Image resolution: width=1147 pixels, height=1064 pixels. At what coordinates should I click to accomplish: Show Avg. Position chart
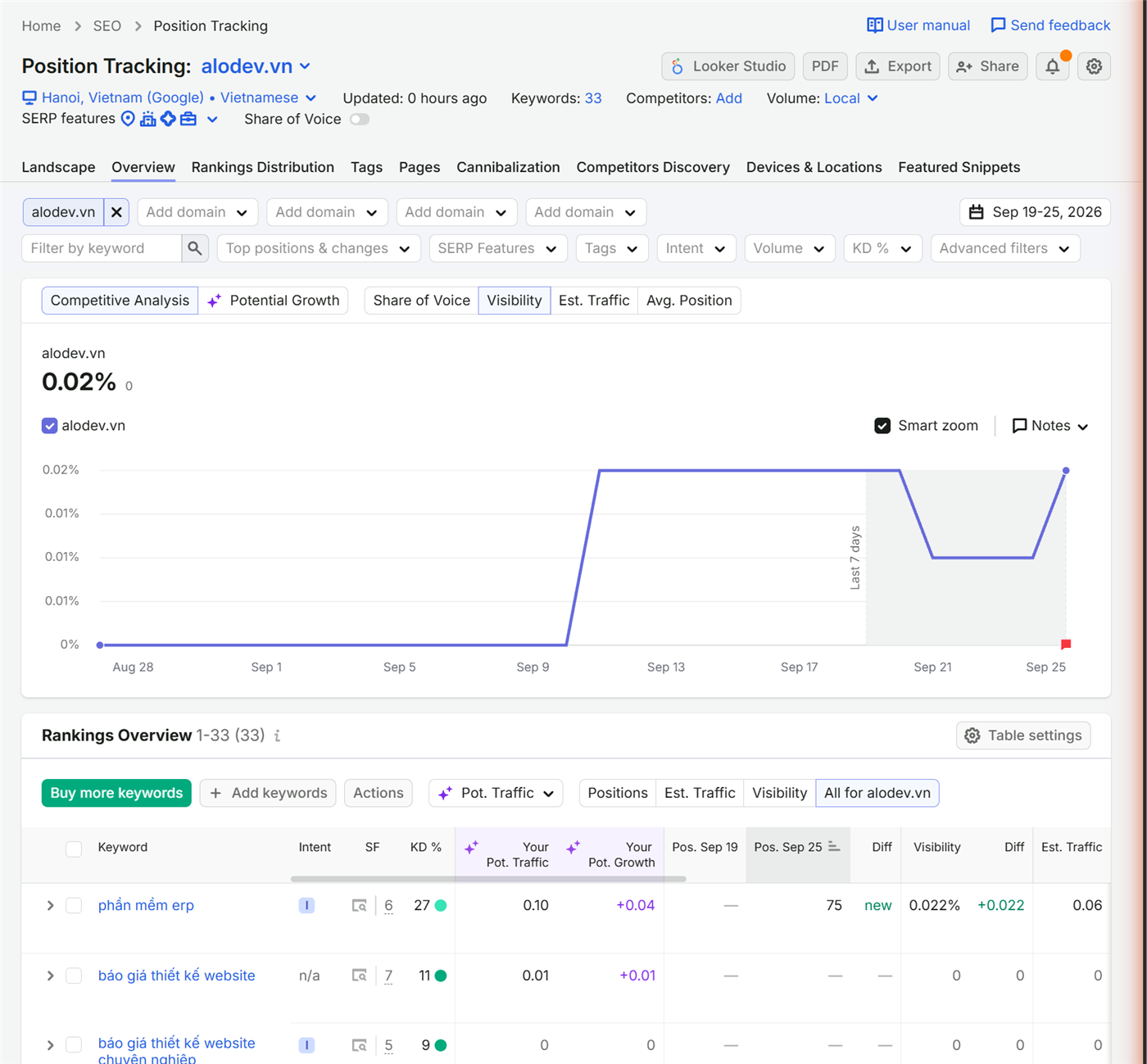[x=689, y=301]
